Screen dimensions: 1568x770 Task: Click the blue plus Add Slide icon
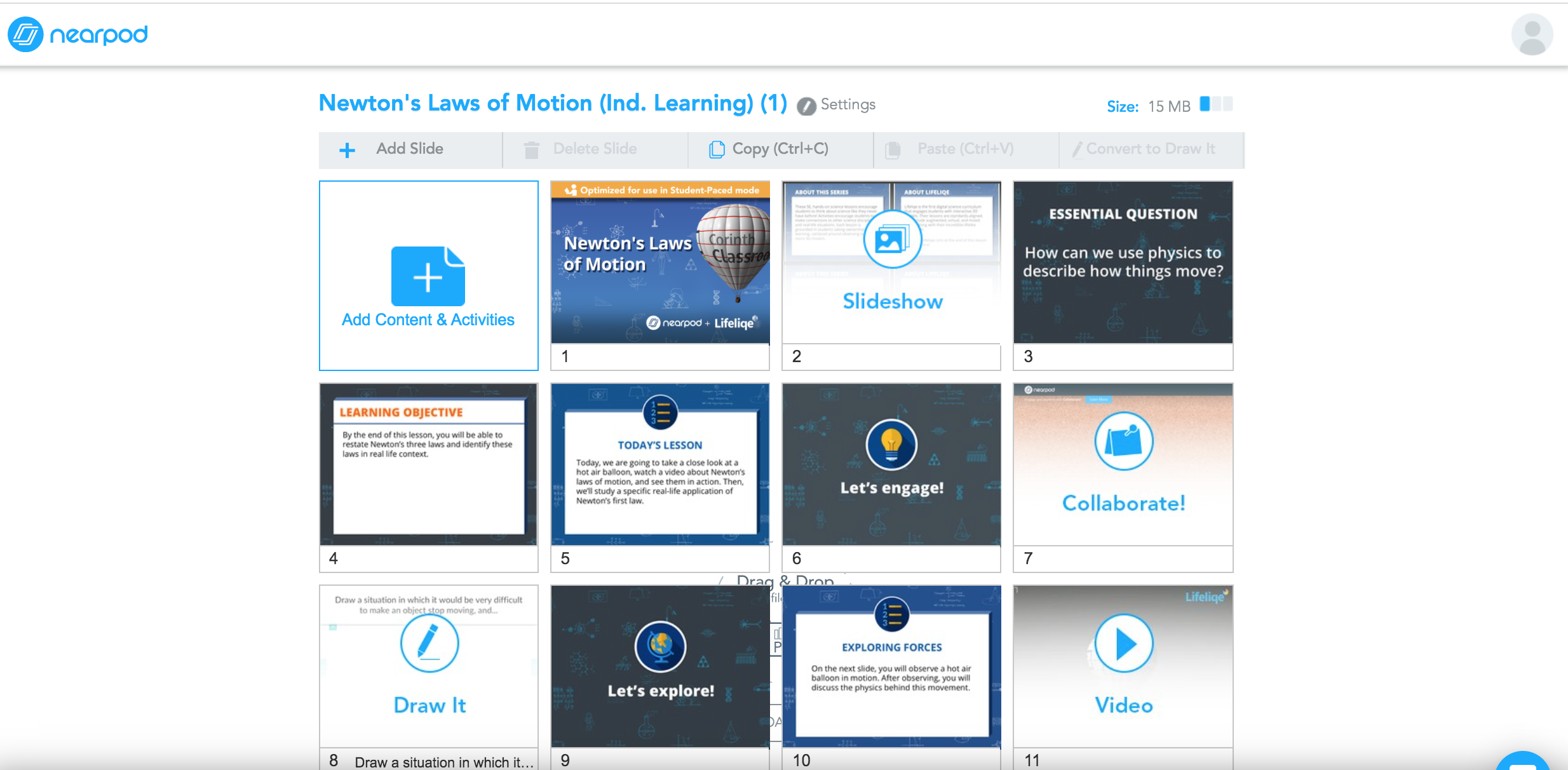[347, 150]
